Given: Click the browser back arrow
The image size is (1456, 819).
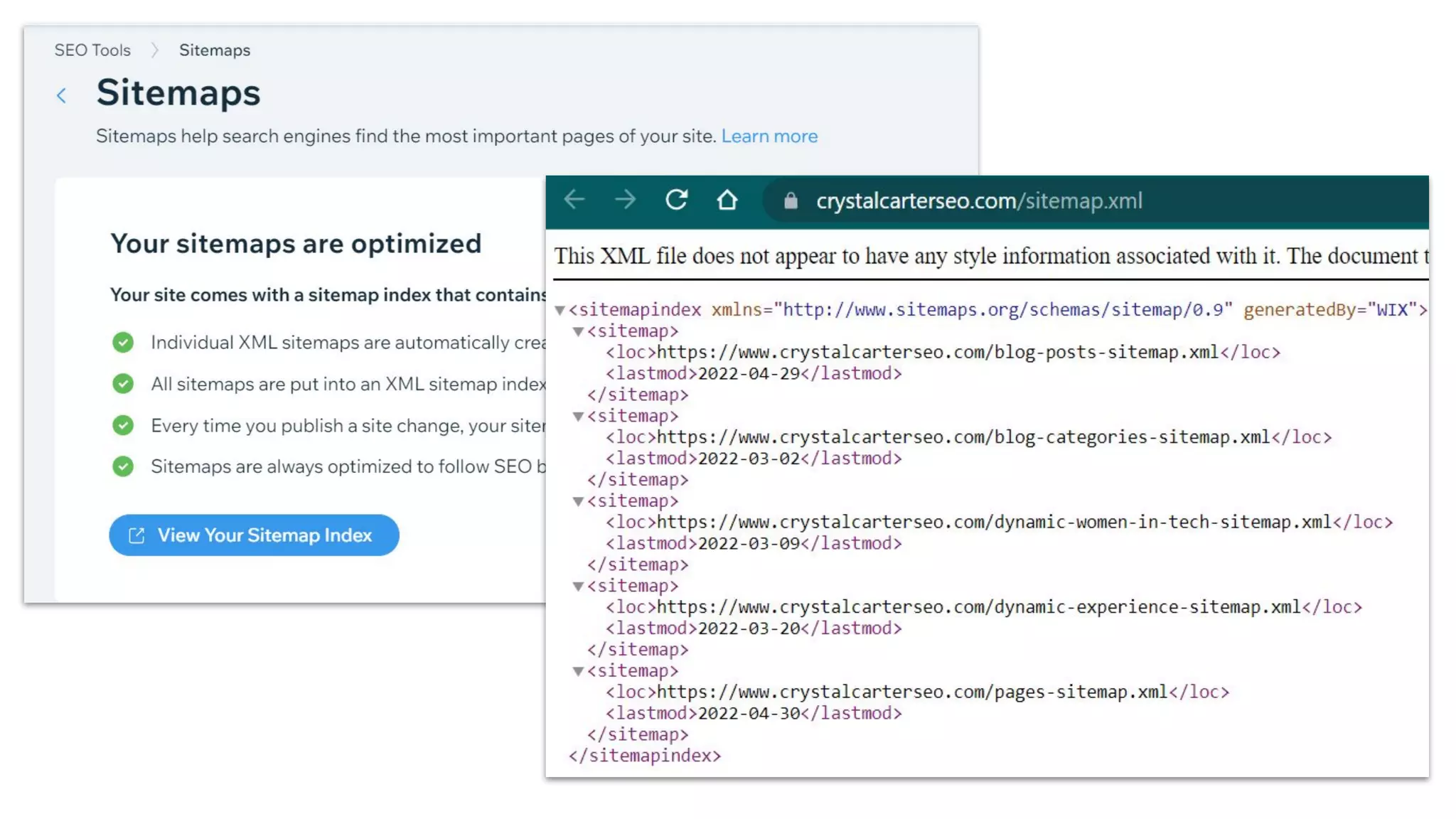Looking at the screenshot, I should click(x=574, y=200).
